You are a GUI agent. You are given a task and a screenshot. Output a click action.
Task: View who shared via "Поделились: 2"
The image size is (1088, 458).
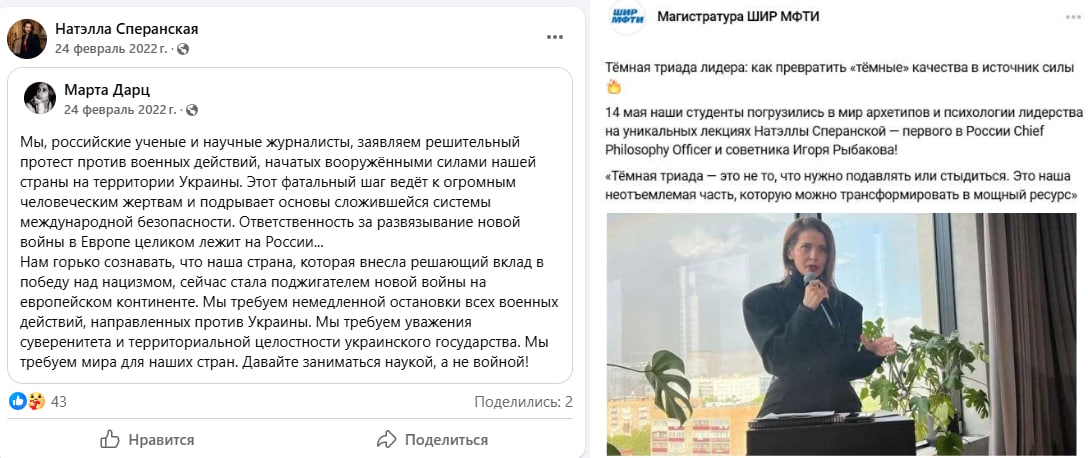click(523, 402)
